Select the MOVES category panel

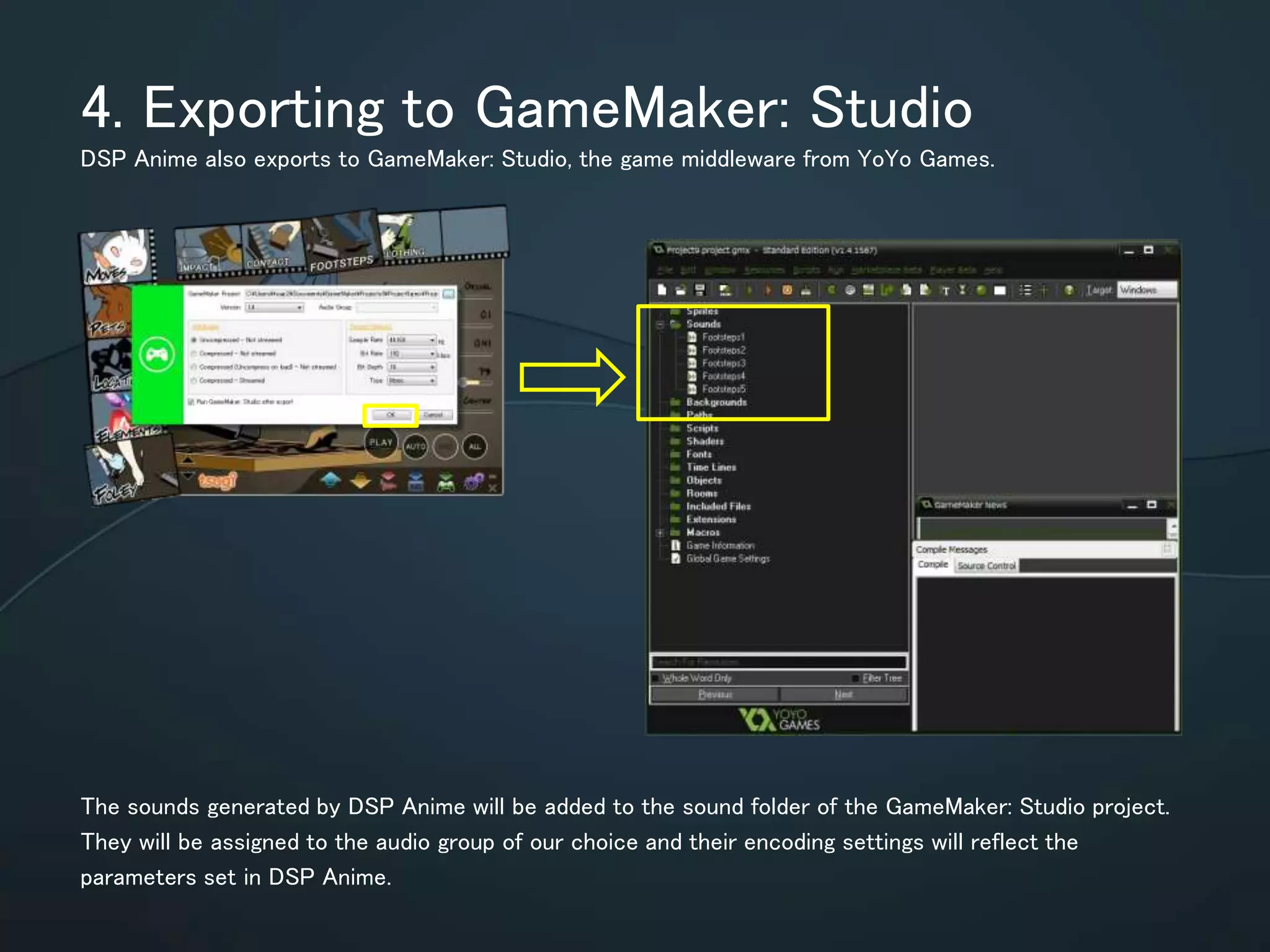(x=118, y=257)
